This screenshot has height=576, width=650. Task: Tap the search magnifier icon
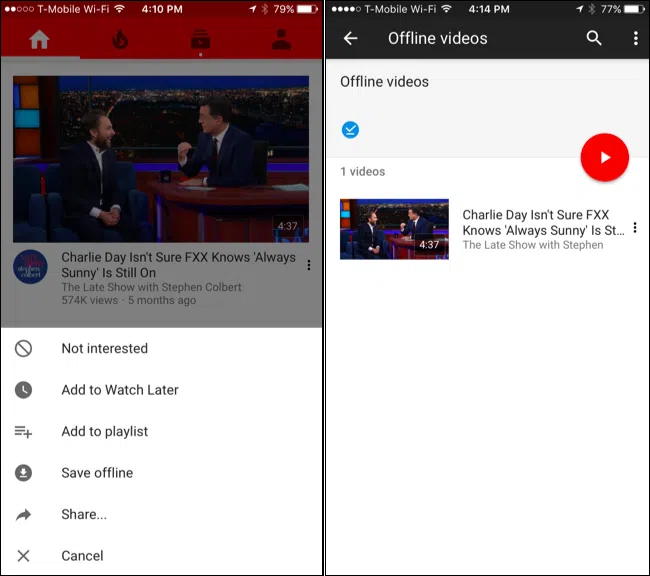[594, 39]
